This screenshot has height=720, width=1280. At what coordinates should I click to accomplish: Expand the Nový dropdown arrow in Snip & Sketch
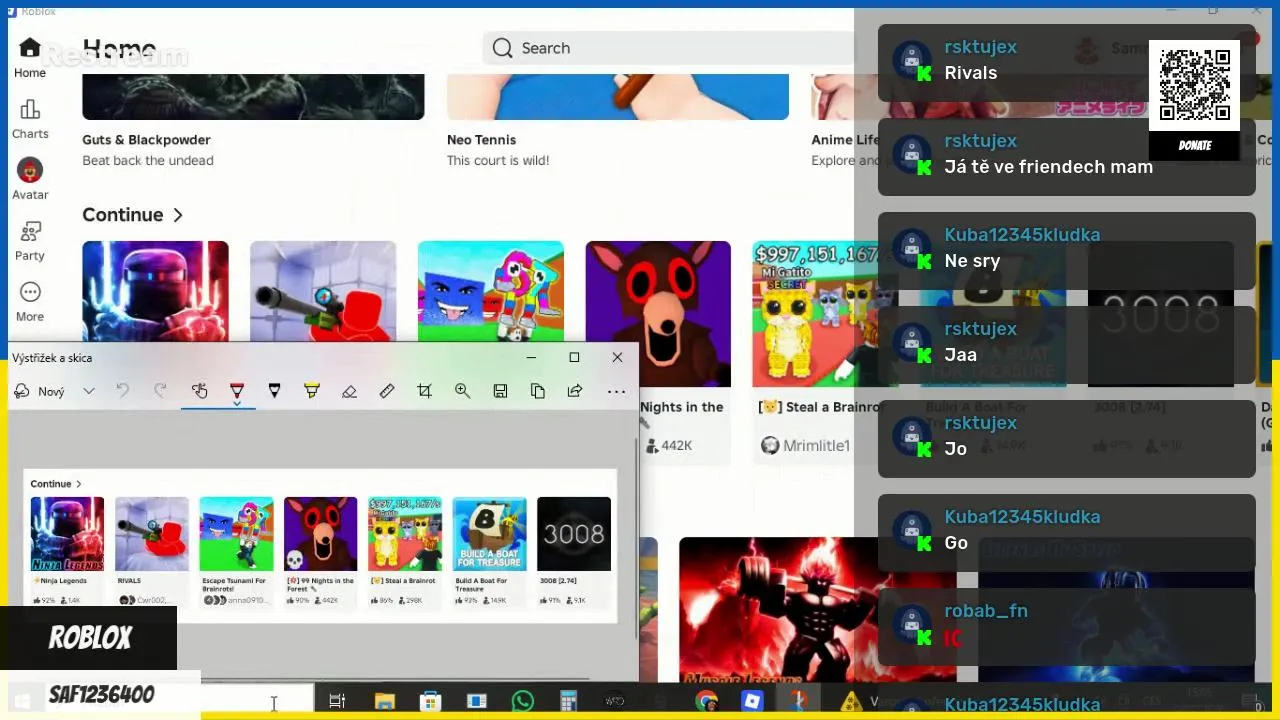89,392
